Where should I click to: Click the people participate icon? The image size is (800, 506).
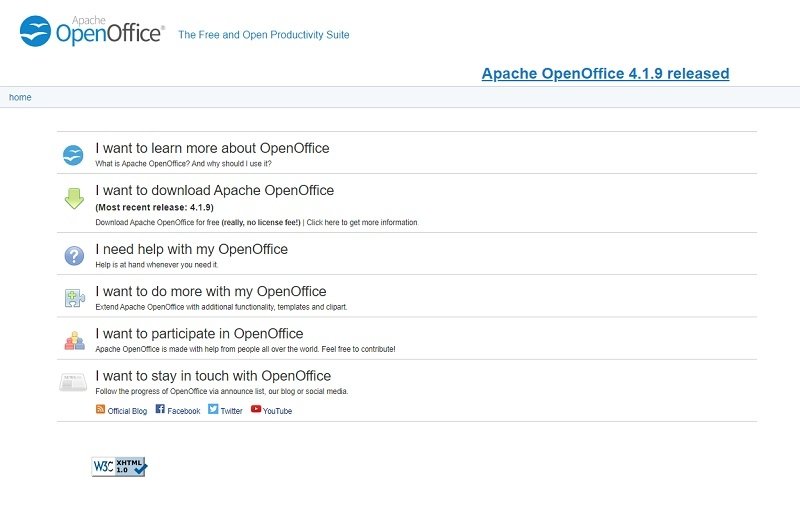tap(74, 340)
